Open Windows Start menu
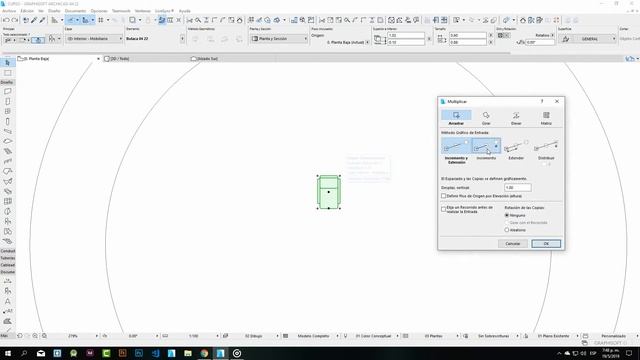 [x=7, y=353]
